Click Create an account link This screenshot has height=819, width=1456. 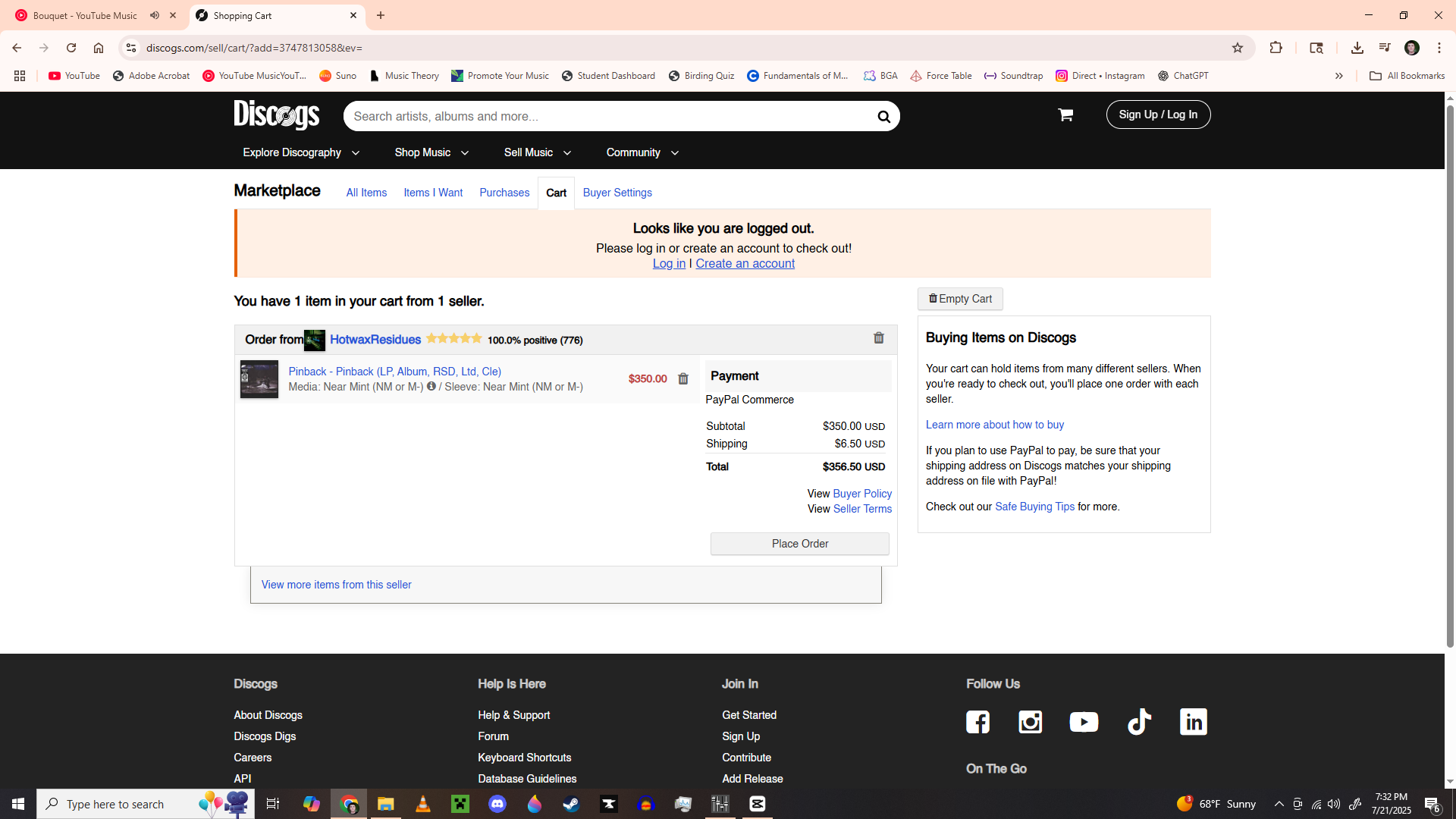click(745, 263)
